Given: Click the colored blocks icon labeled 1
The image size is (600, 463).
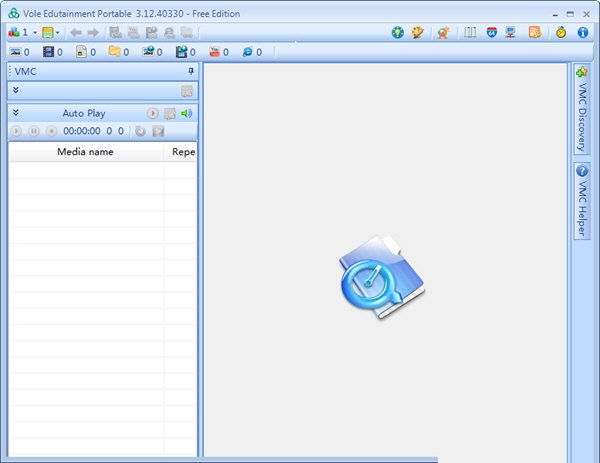Looking at the screenshot, I should 14,33.
